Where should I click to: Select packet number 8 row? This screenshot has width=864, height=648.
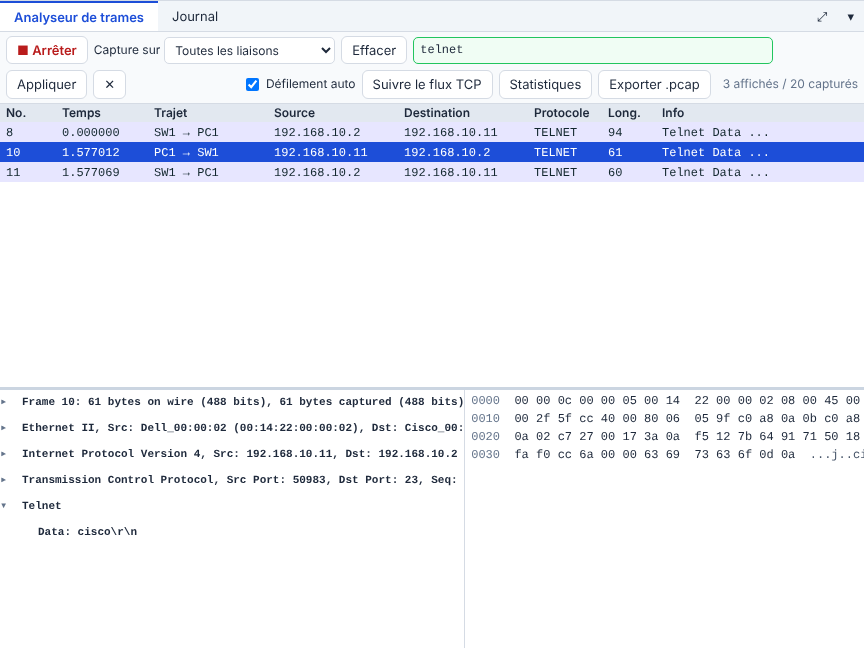432,132
